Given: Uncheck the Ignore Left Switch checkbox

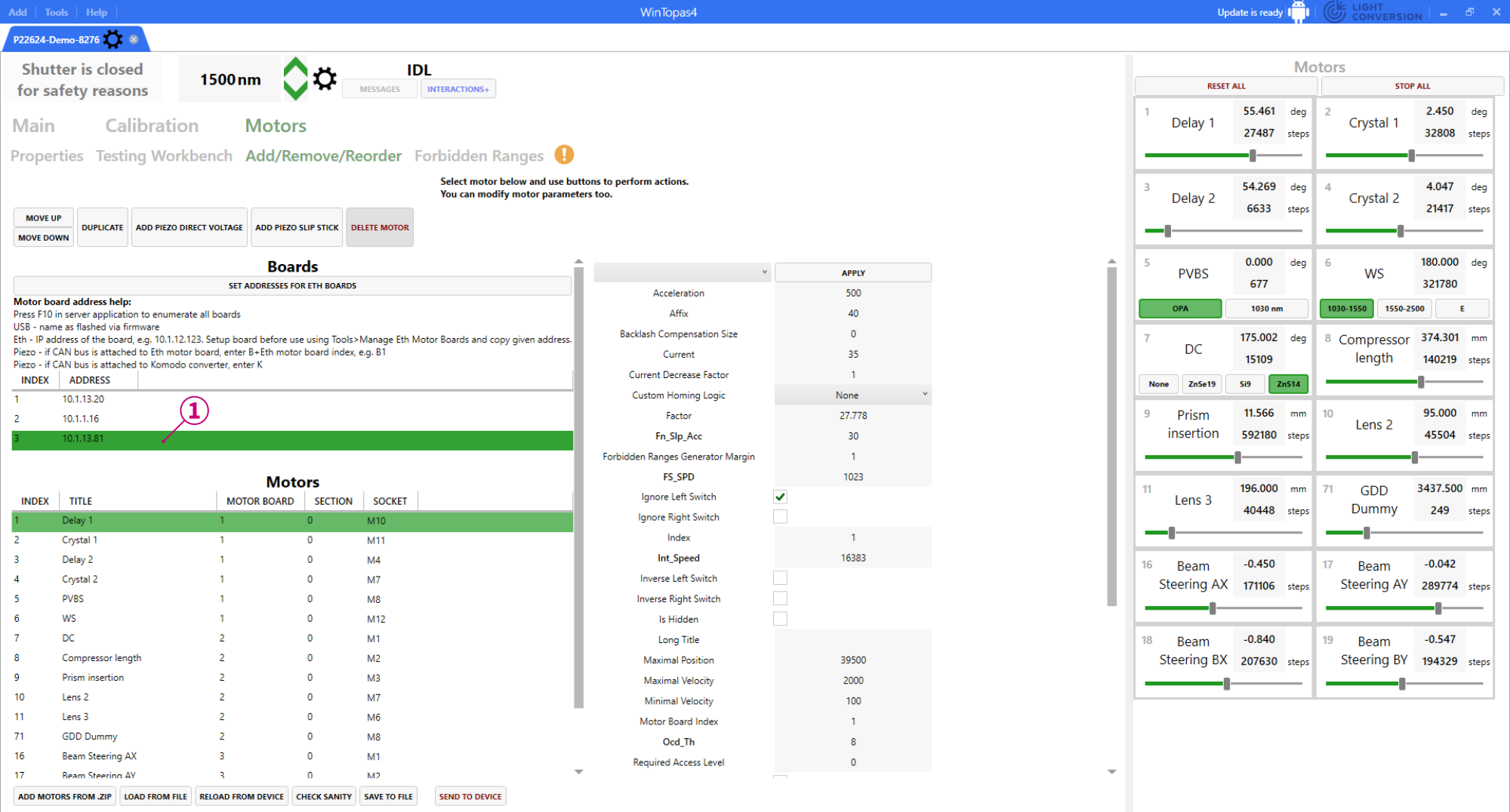Looking at the screenshot, I should (x=780, y=497).
